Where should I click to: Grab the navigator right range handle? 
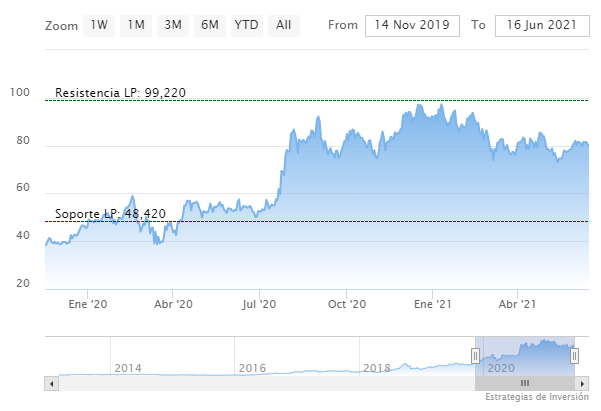tap(574, 355)
